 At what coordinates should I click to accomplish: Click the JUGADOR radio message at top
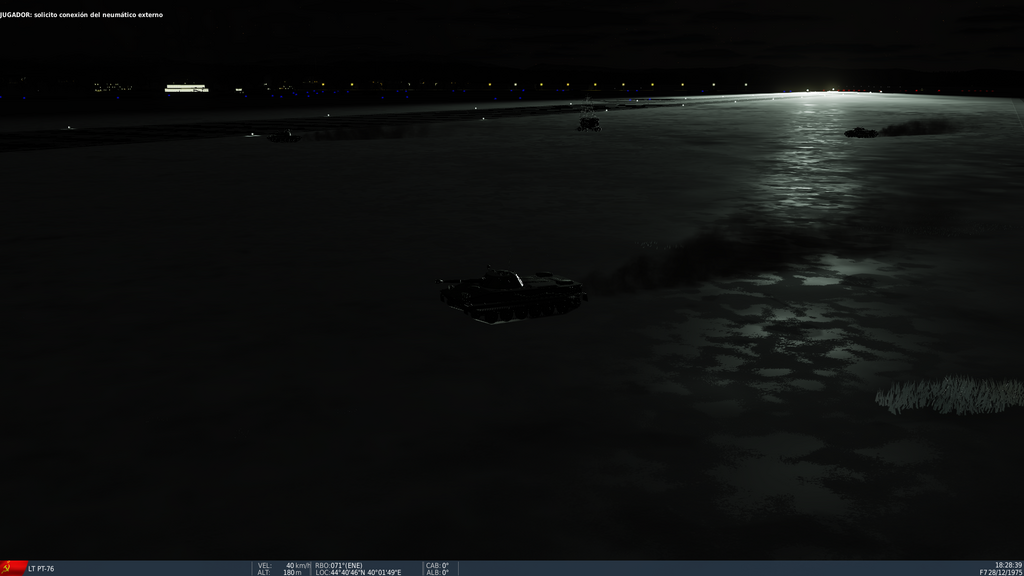coord(82,14)
